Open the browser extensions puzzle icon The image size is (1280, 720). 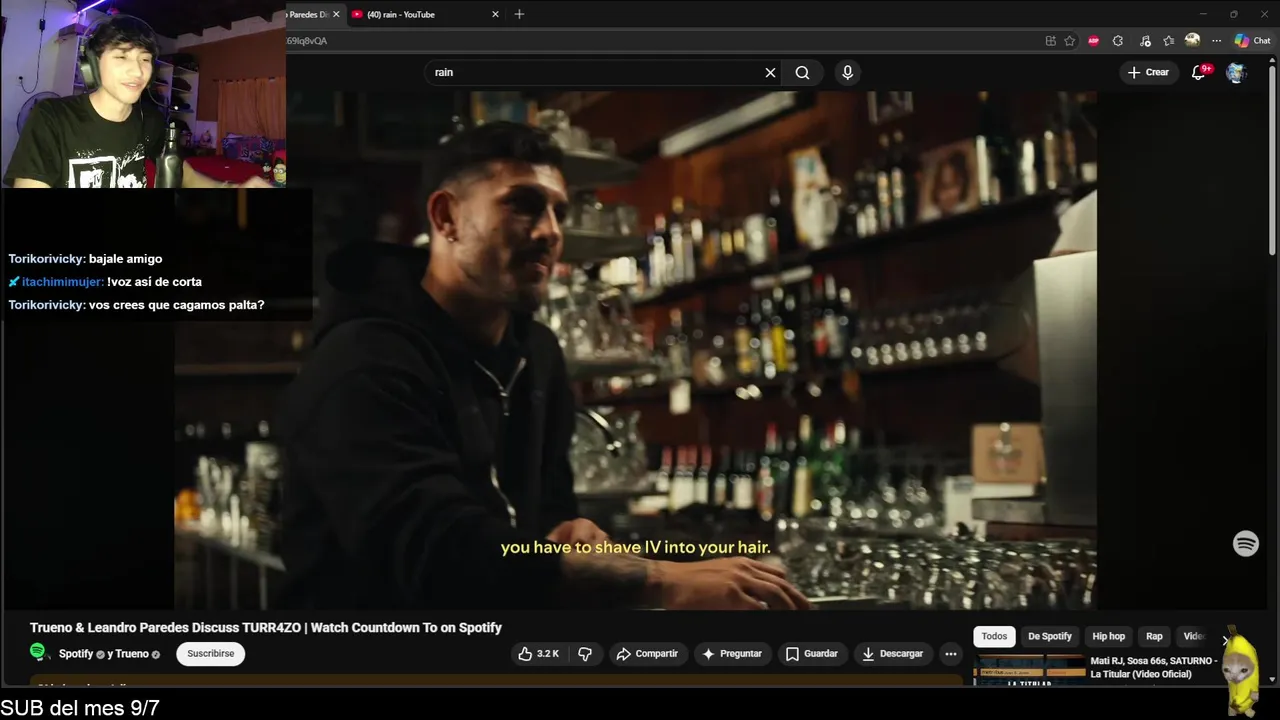[x=1118, y=41]
